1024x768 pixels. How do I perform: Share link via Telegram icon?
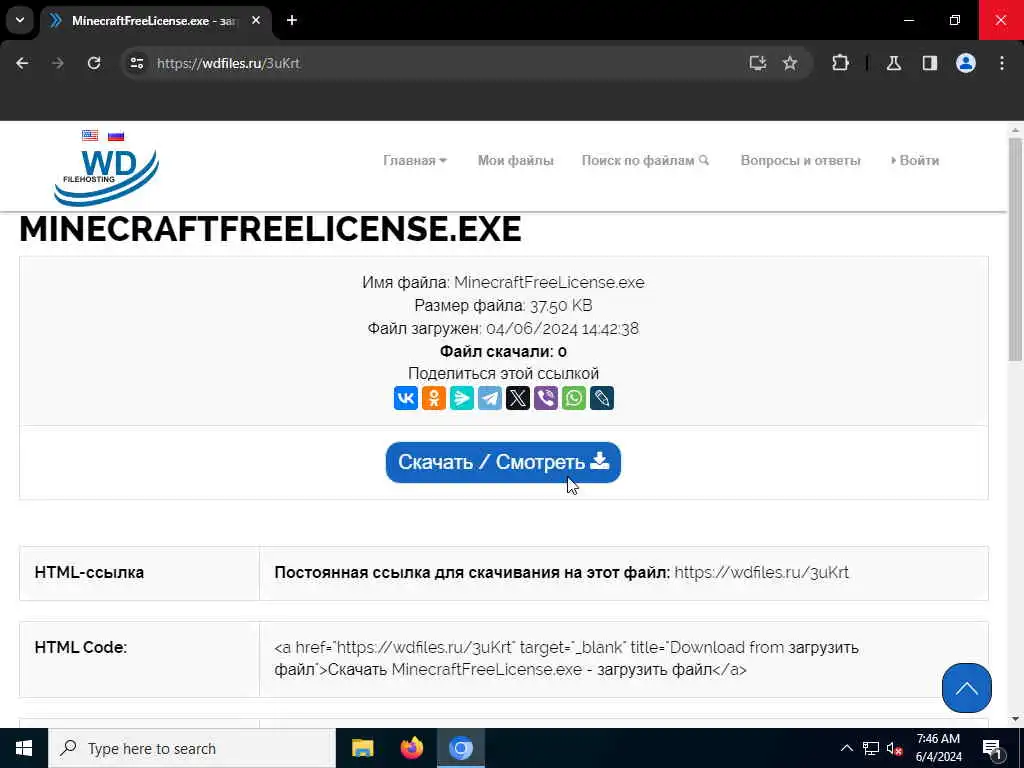pos(490,398)
